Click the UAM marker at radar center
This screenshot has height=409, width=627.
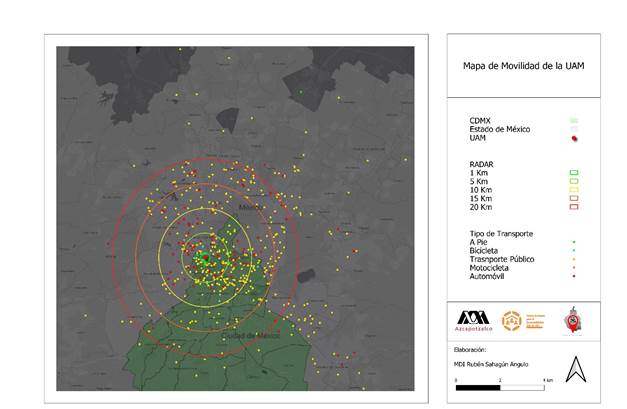(x=205, y=258)
